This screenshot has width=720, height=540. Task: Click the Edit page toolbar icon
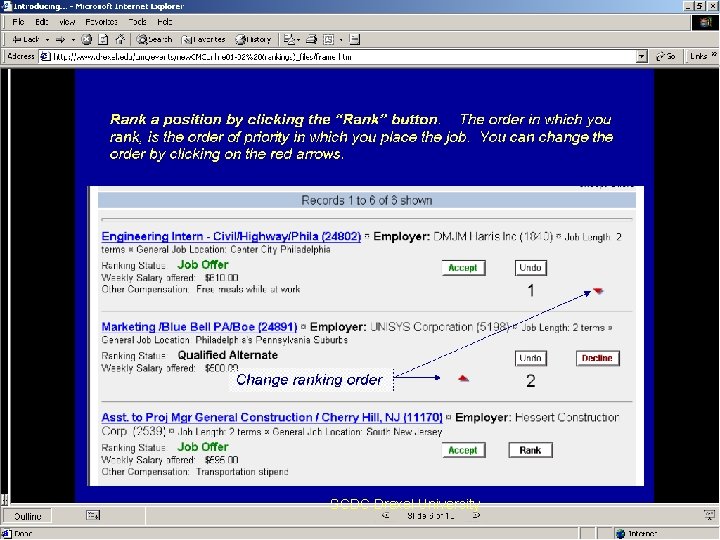pos(328,39)
